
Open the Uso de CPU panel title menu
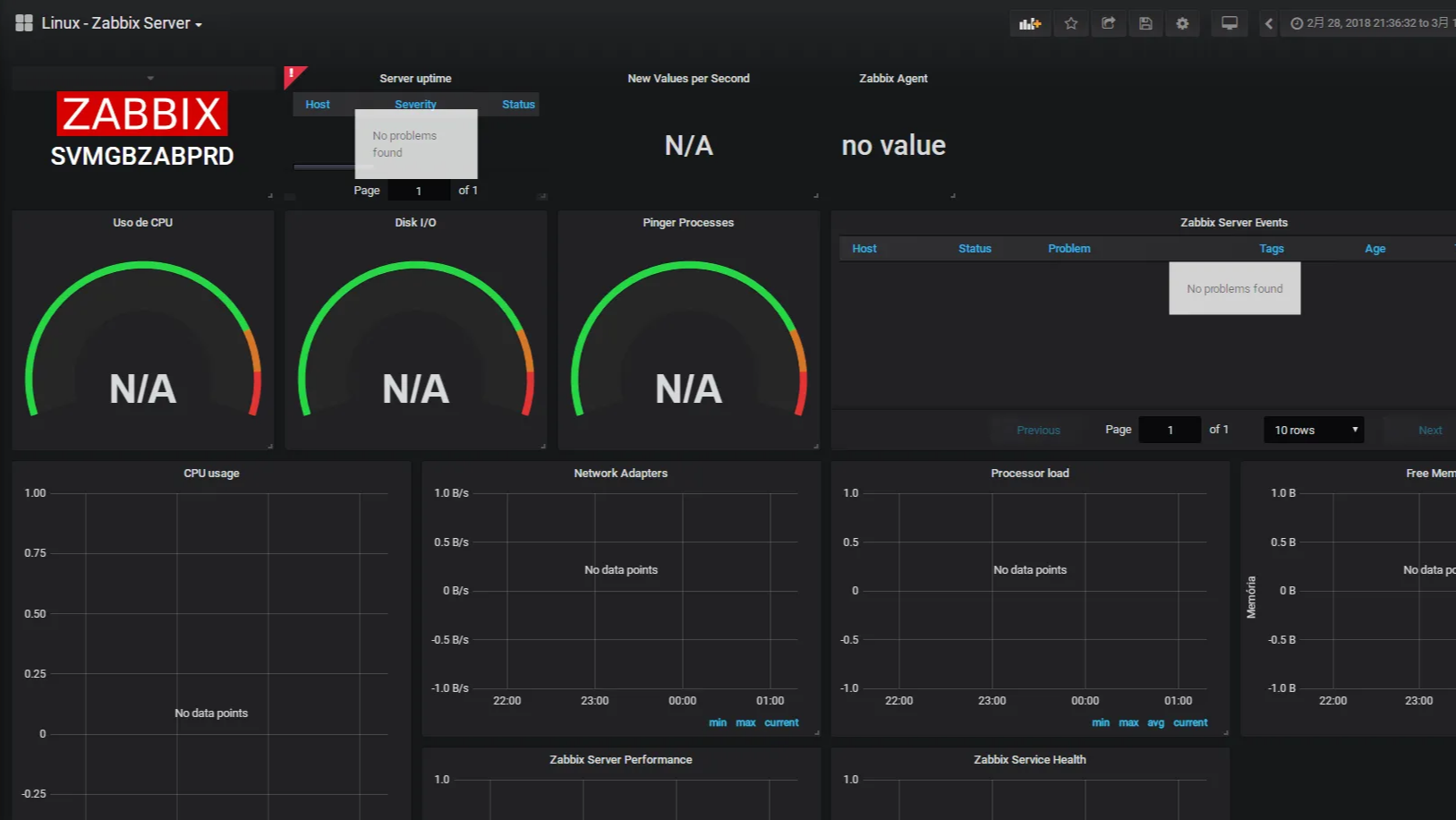(142, 223)
